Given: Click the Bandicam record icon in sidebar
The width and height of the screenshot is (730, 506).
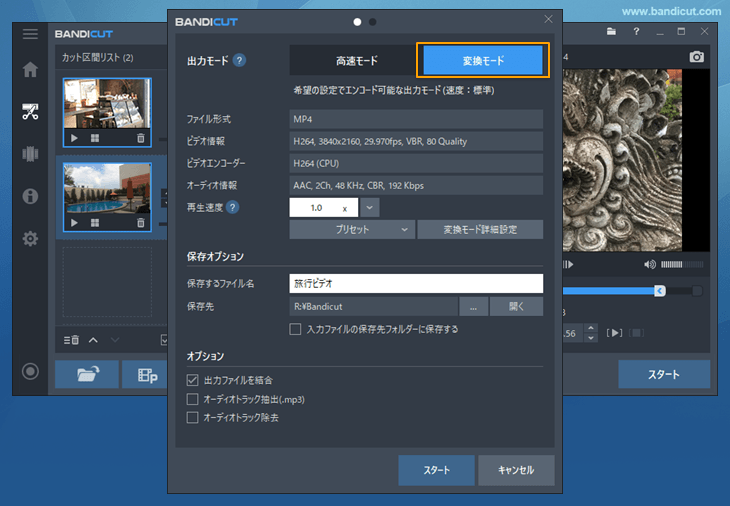Looking at the screenshot, I should pos(30,371).
